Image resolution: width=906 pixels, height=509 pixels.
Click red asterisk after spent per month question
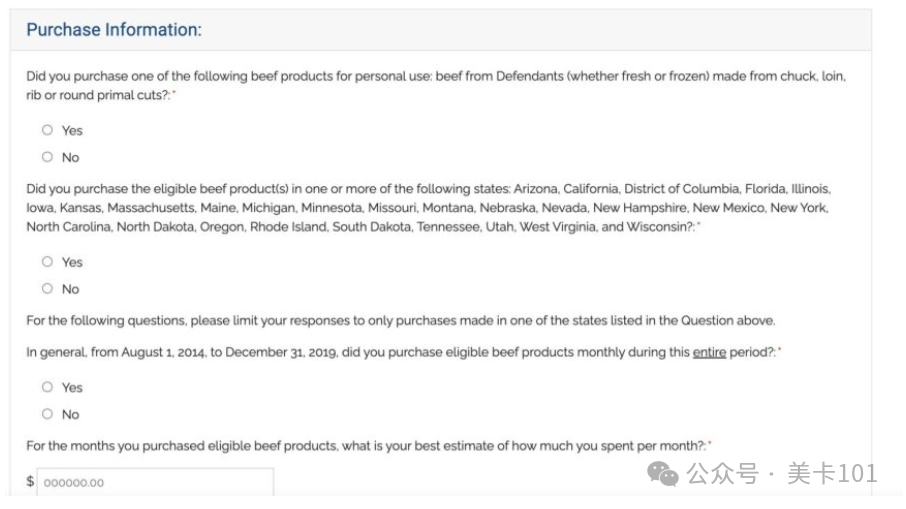click(x=710, y=443)
